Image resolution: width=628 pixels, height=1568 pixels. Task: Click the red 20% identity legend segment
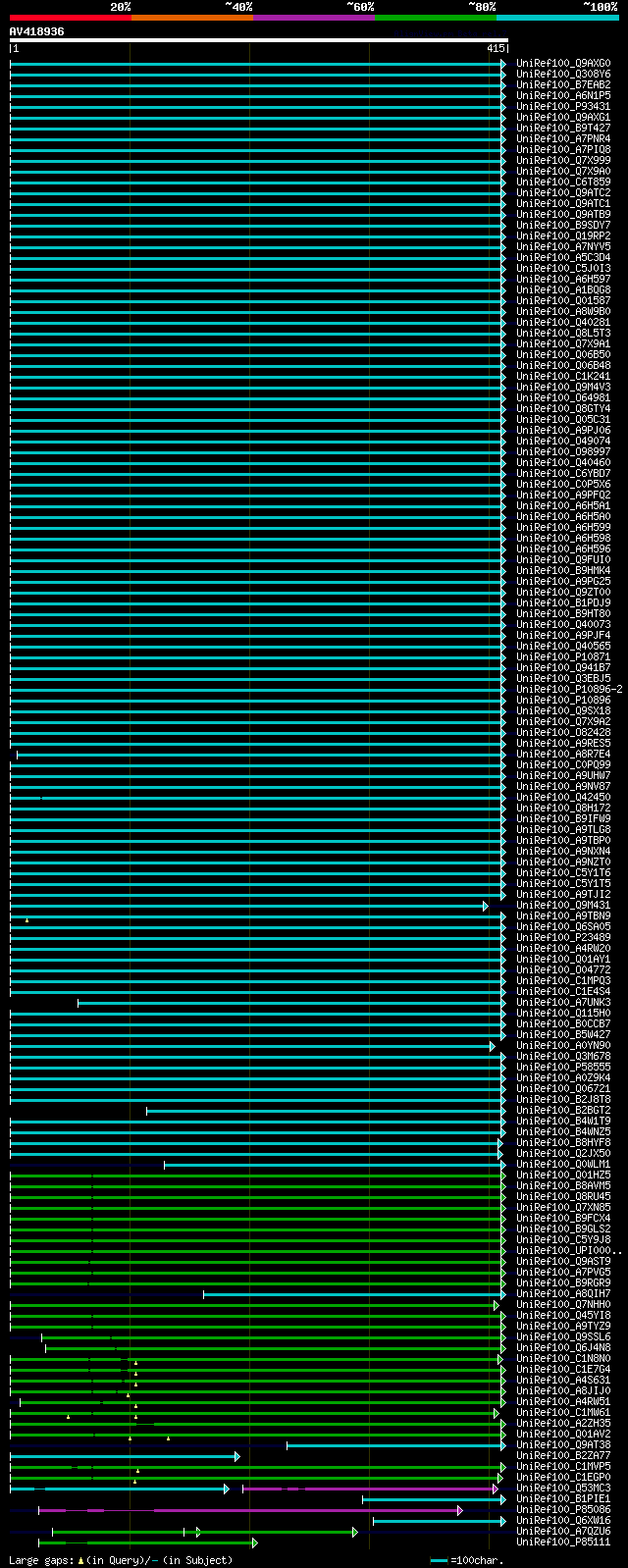tap(71, 18)
